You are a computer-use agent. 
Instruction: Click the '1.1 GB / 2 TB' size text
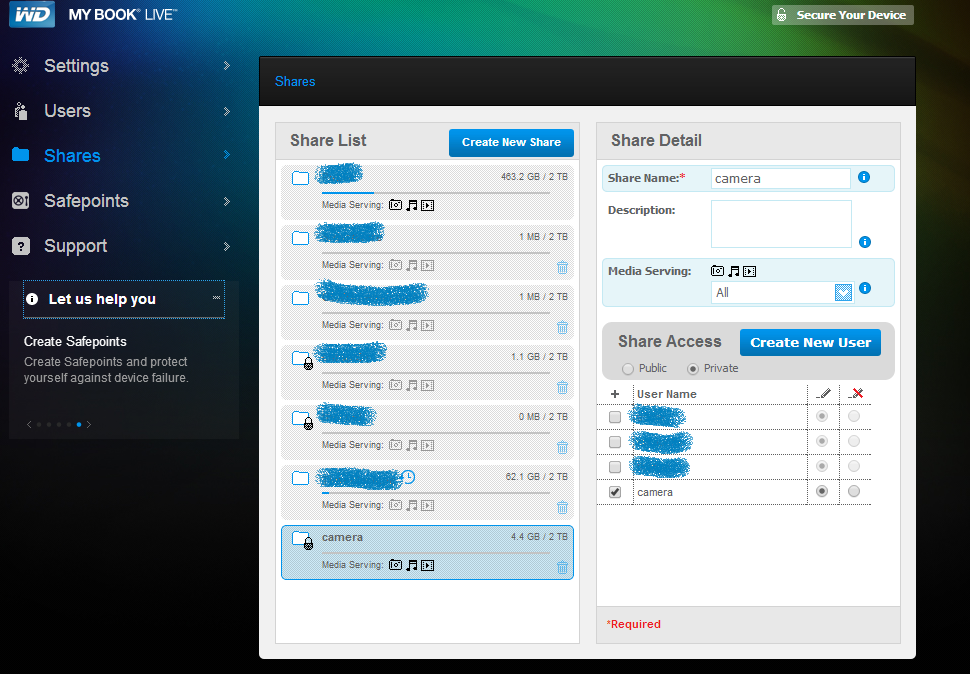coord(539,357)
